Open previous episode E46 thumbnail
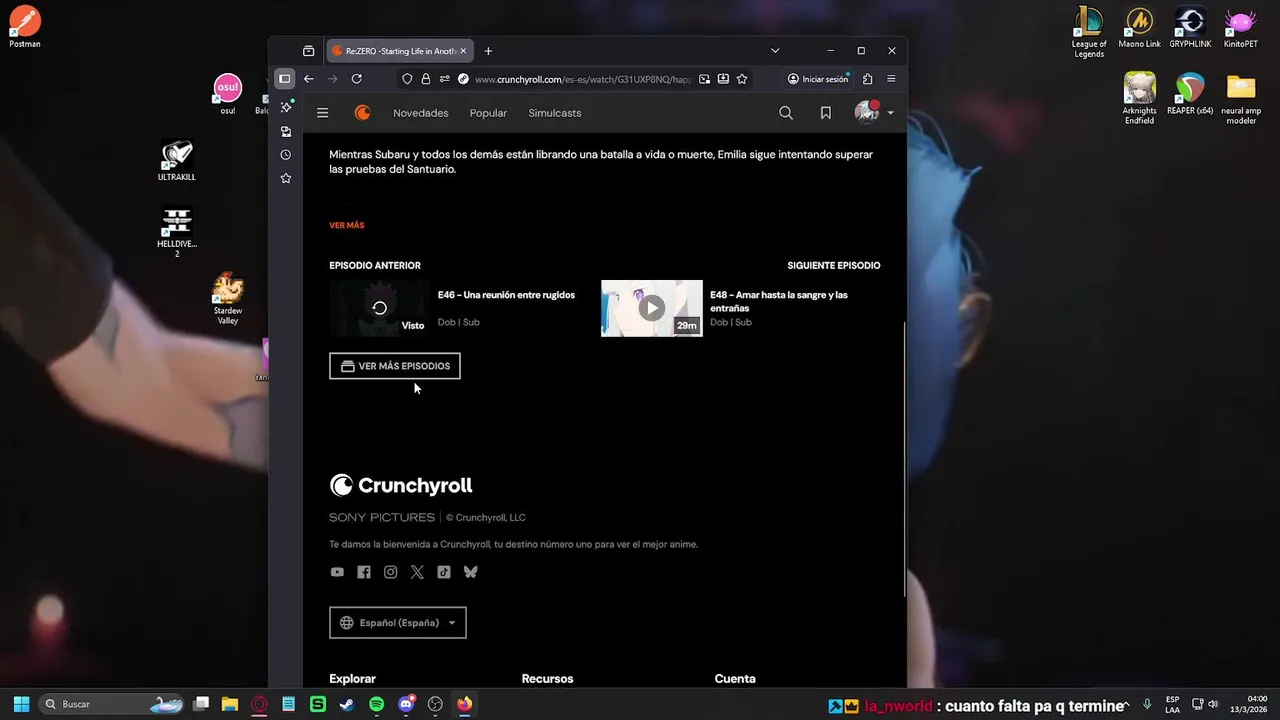The image size is (1280, 720). 380,308
